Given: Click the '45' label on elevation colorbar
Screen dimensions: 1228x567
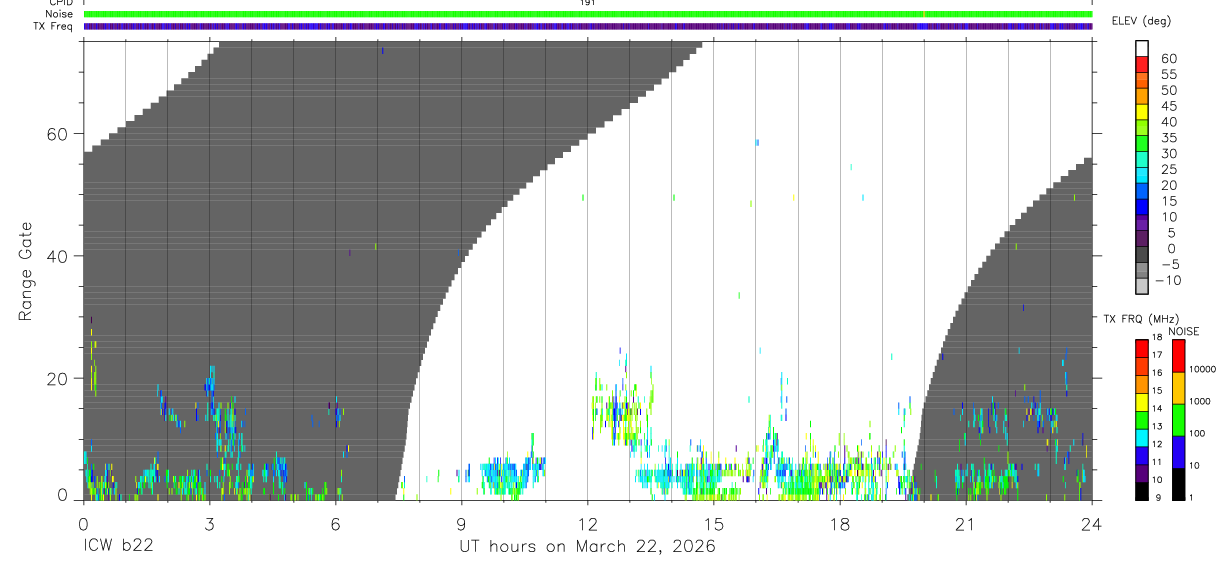Looking at the screenshot, I should [1169, 106].
